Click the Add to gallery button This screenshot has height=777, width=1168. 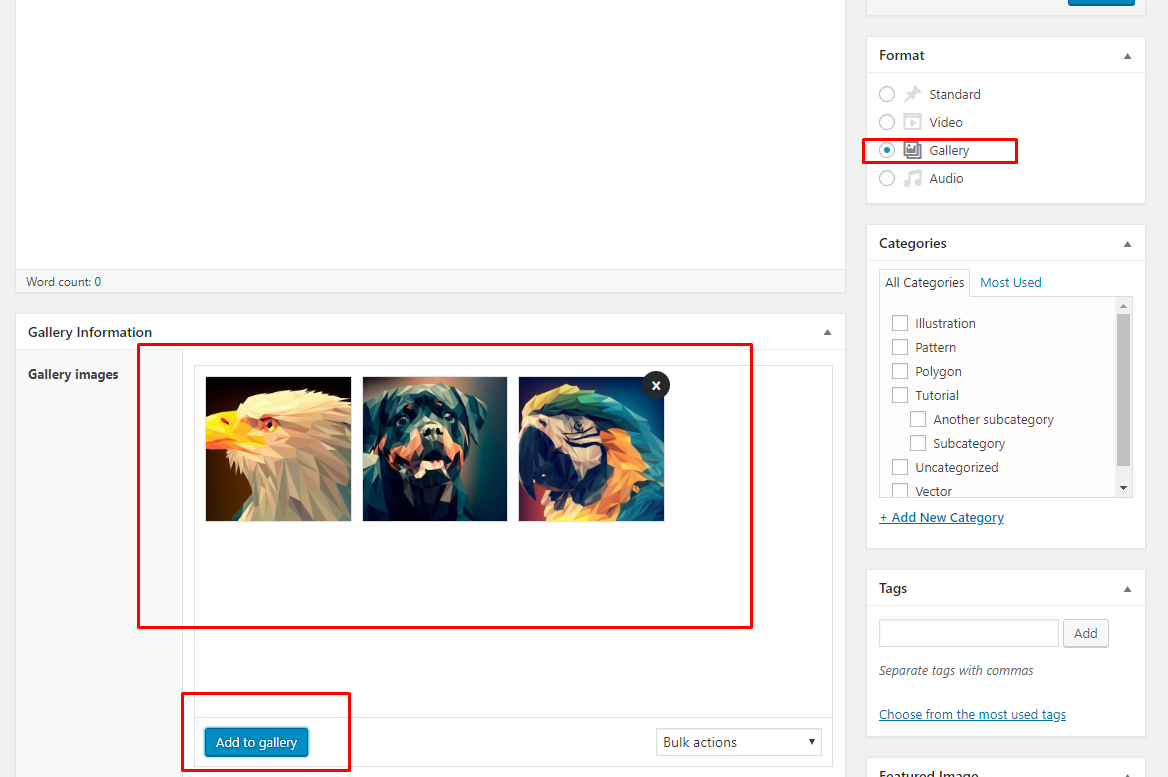(257, 742)
